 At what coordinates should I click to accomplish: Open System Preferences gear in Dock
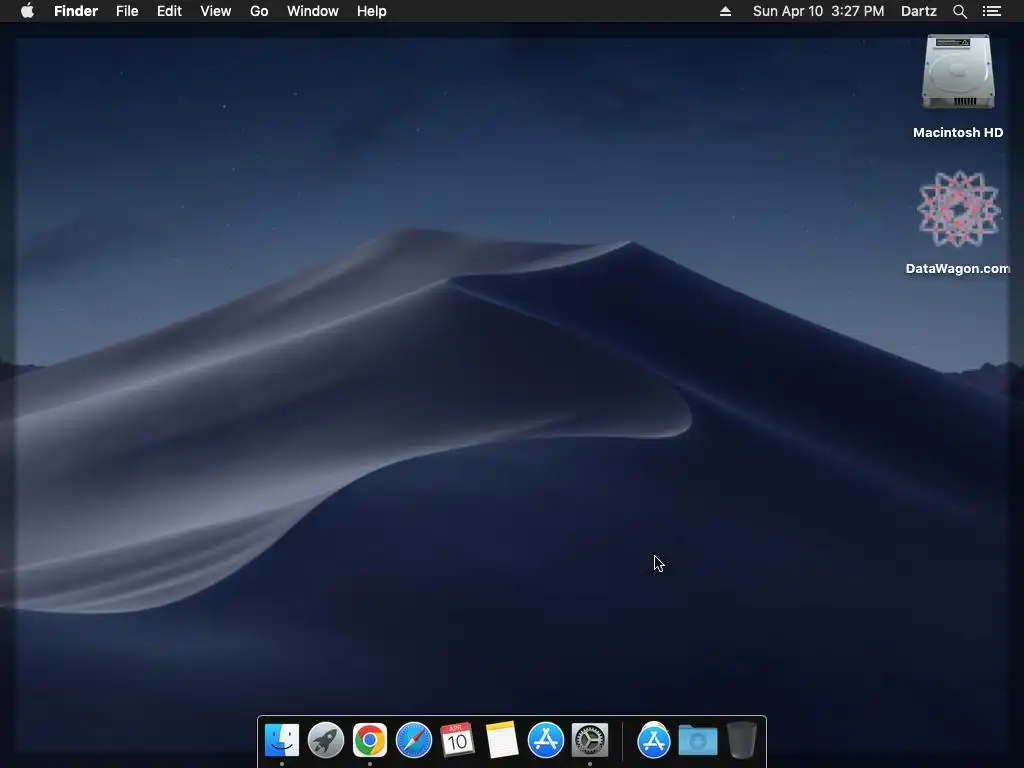pos(590,740)
